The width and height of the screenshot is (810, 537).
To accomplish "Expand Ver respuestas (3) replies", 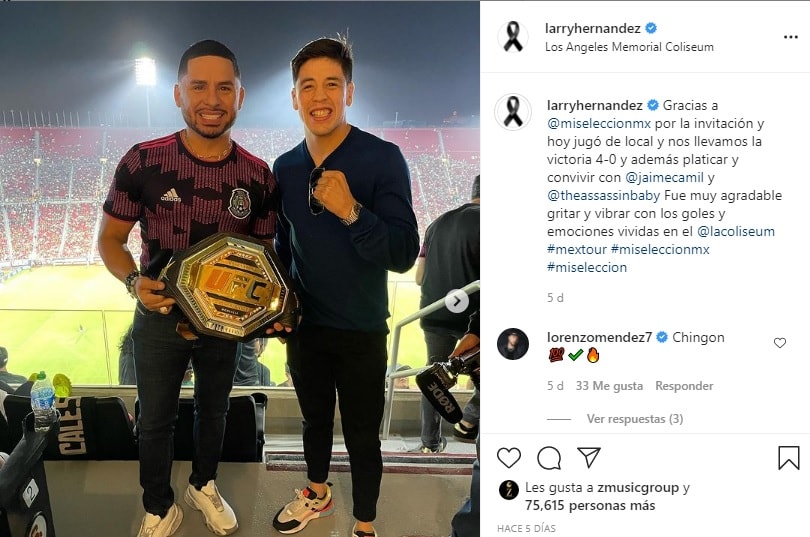I will (635, 419).
